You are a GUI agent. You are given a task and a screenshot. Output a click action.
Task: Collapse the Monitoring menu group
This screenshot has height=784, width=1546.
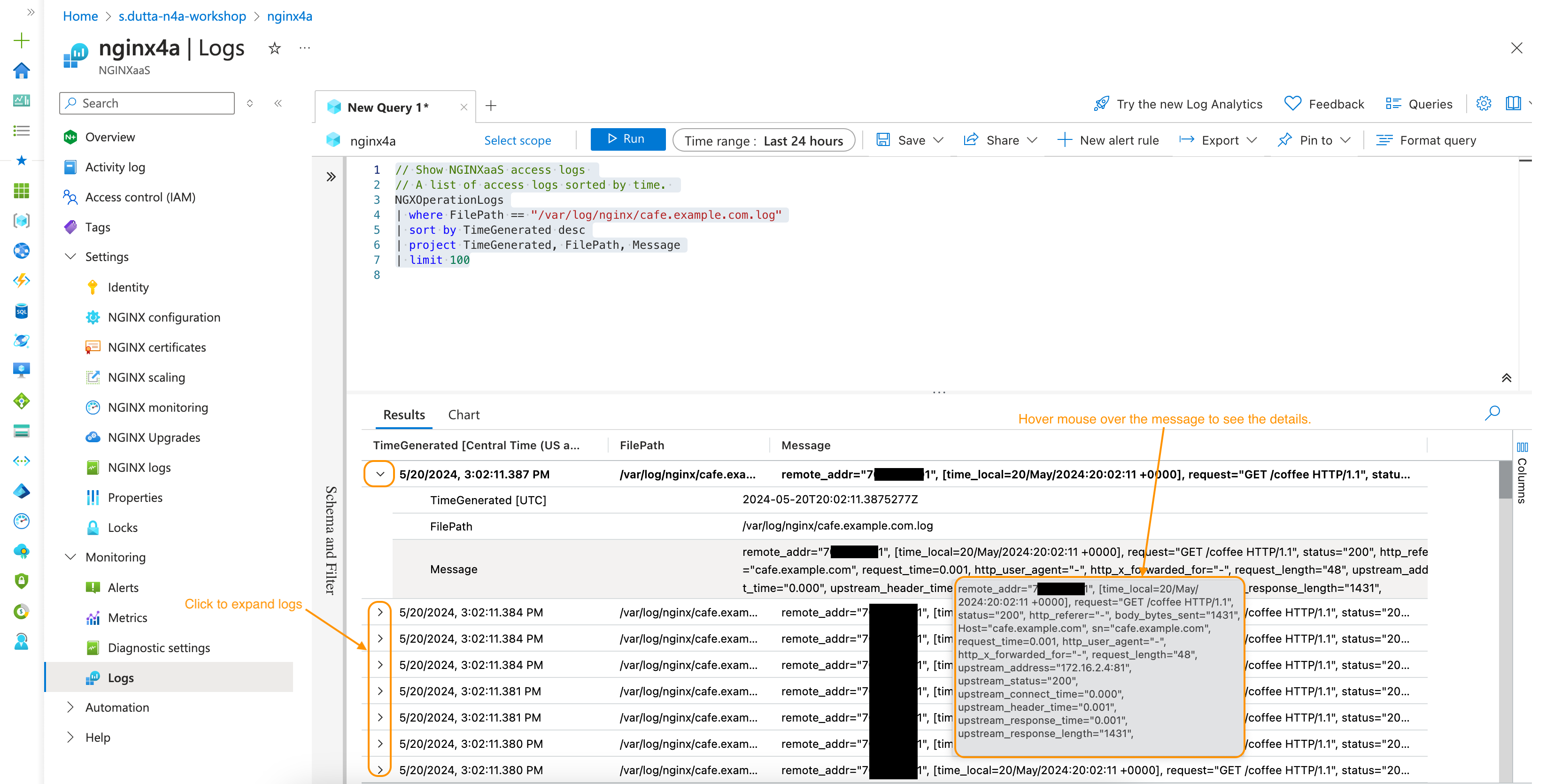pyautogui.click(x=70, y=557)
